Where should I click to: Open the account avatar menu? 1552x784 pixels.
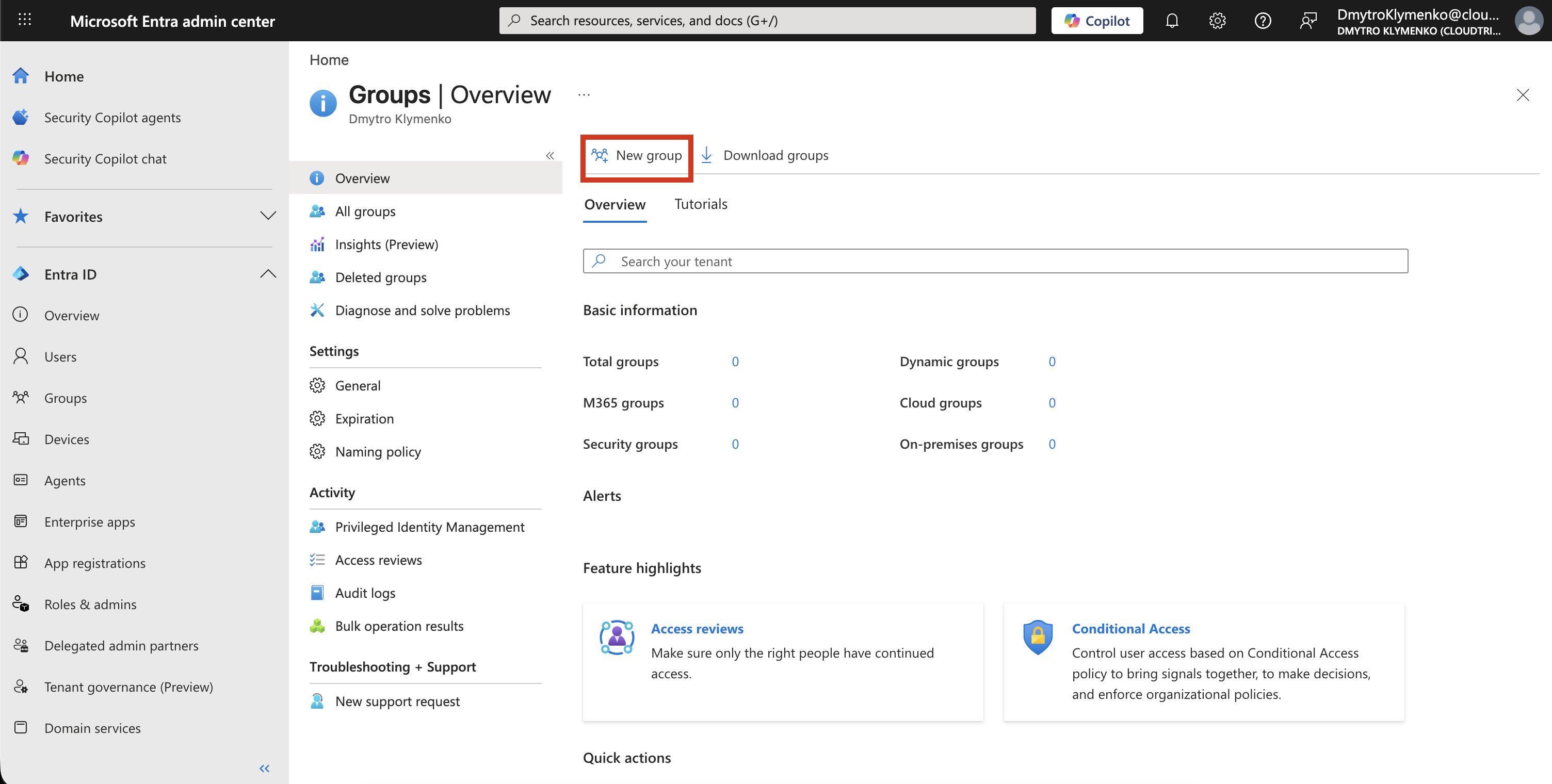1528,21
